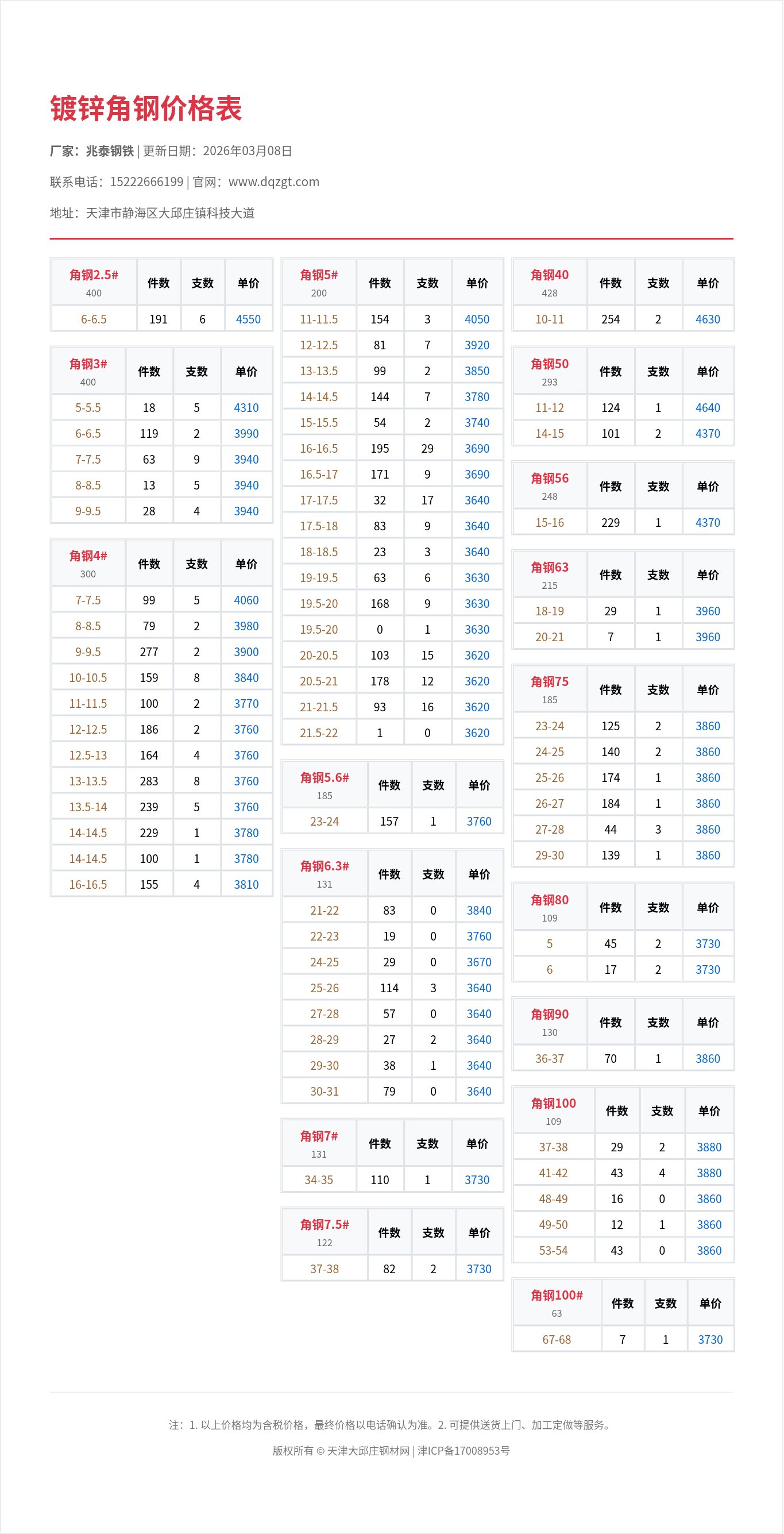Click price 3810 for 角钢4# 16-16.5
This screenshot has height=1534, width=784.
[246, 885]
